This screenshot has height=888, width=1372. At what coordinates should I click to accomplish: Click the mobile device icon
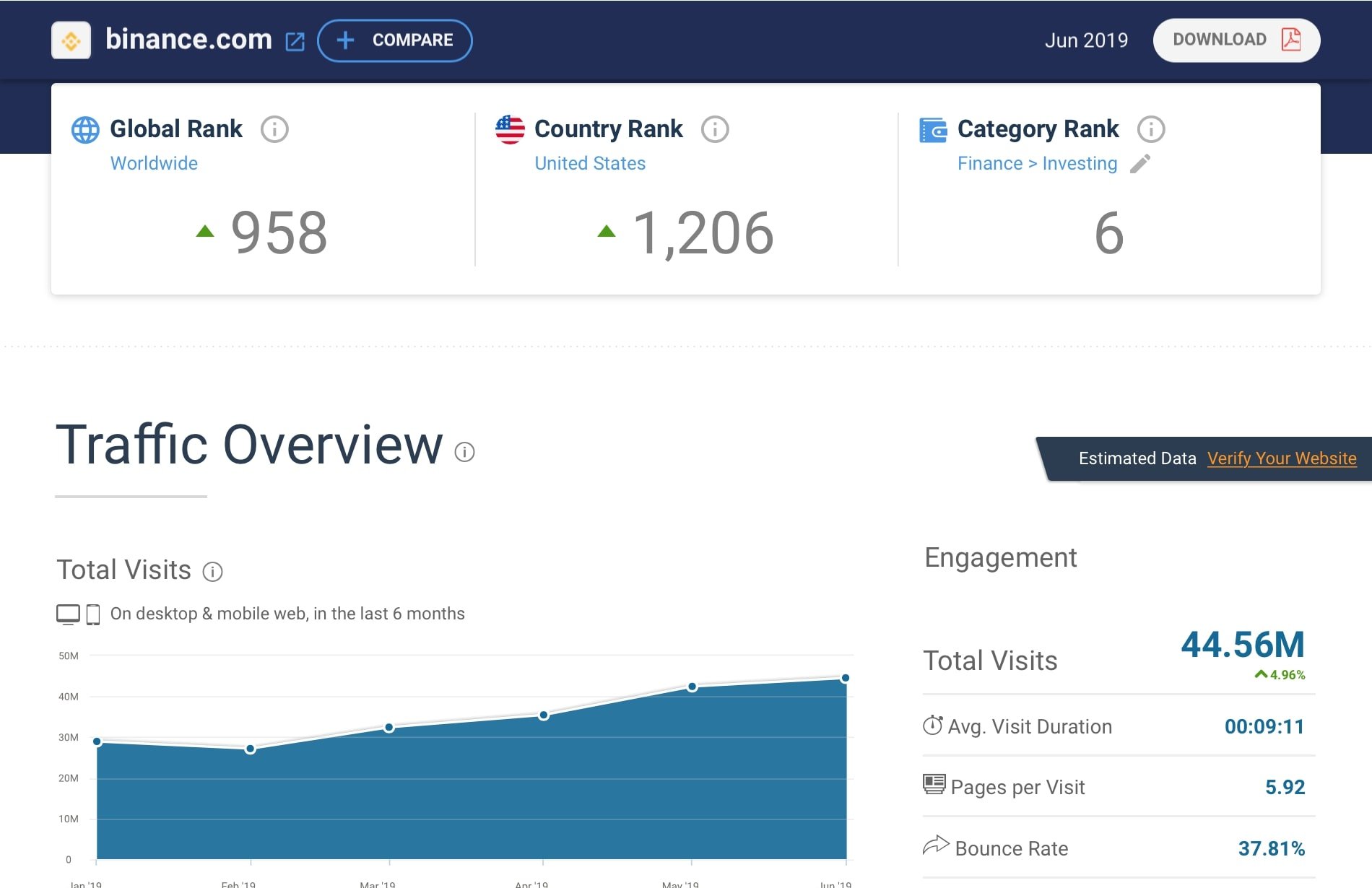coord(93,614)
